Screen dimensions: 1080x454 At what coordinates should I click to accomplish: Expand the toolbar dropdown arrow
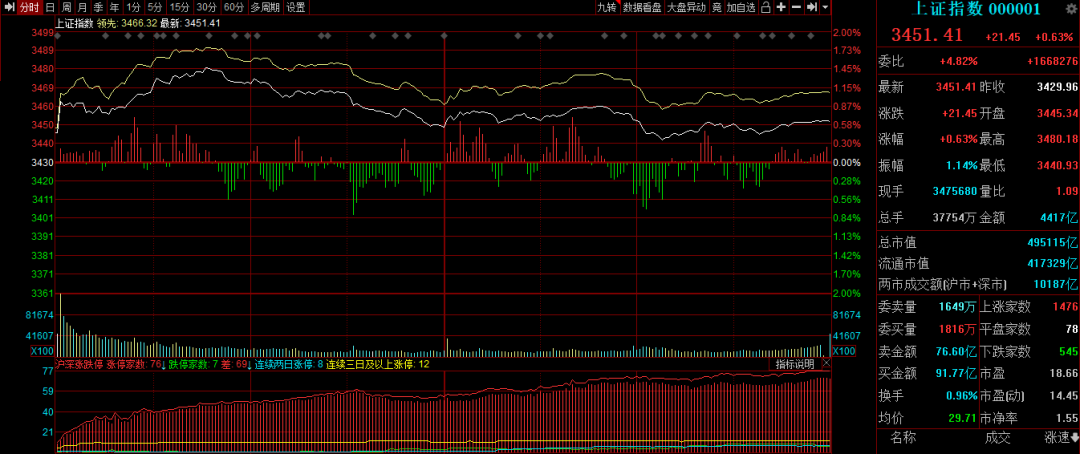(826, 8)
